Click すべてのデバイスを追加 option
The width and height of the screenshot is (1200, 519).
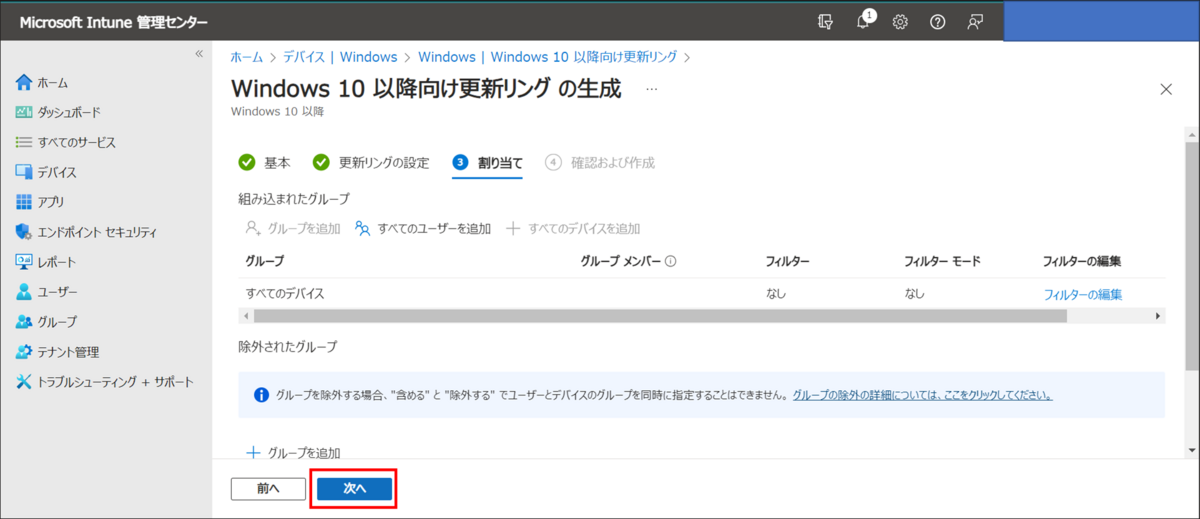pyautogui.click(x=573, y=228)
